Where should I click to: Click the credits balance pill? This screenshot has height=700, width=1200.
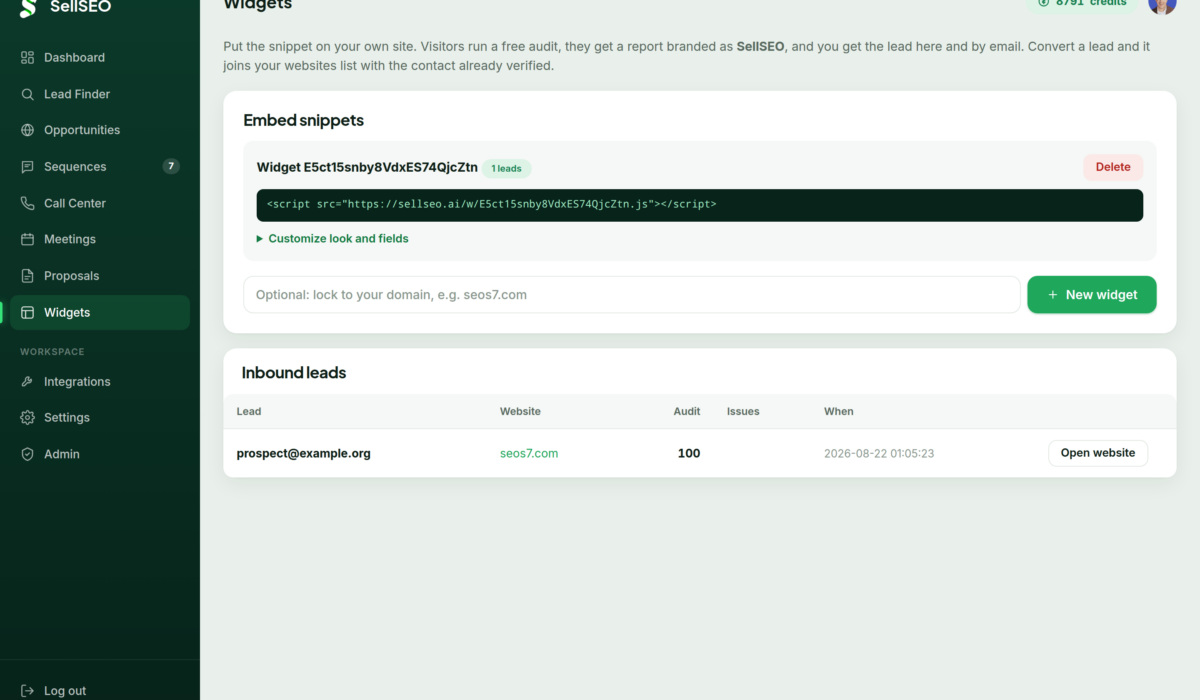coord(1082,4)
